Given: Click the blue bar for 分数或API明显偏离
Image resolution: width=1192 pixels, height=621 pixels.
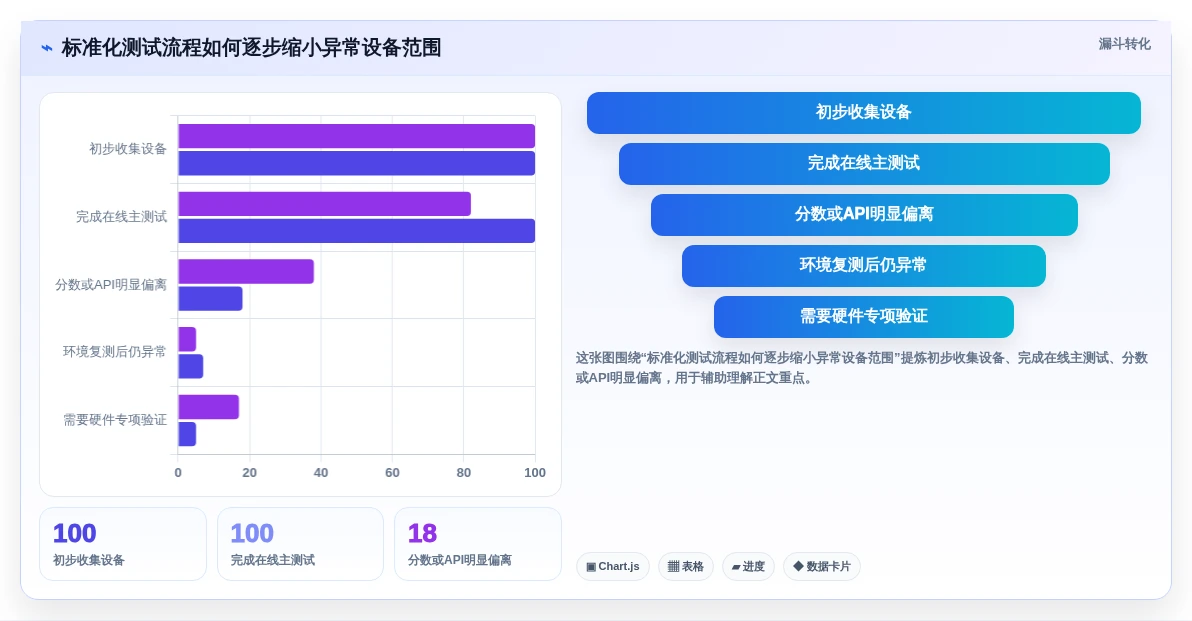Looking at the screenshot, I should tap(211, 299).
